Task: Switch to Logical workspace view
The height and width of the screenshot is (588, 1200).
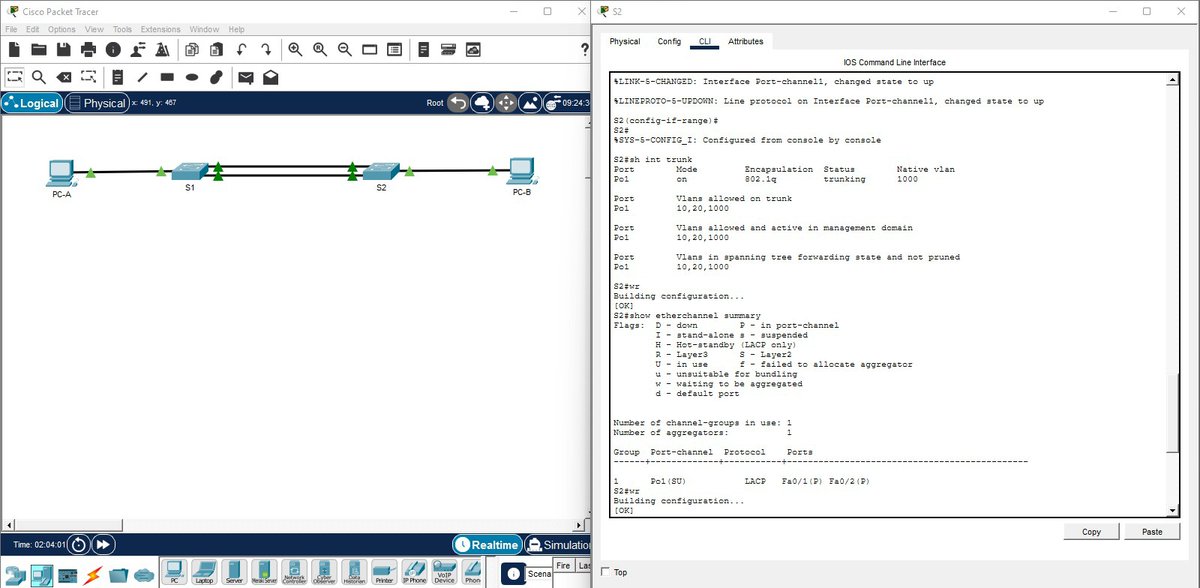Action: click(32, 103)
